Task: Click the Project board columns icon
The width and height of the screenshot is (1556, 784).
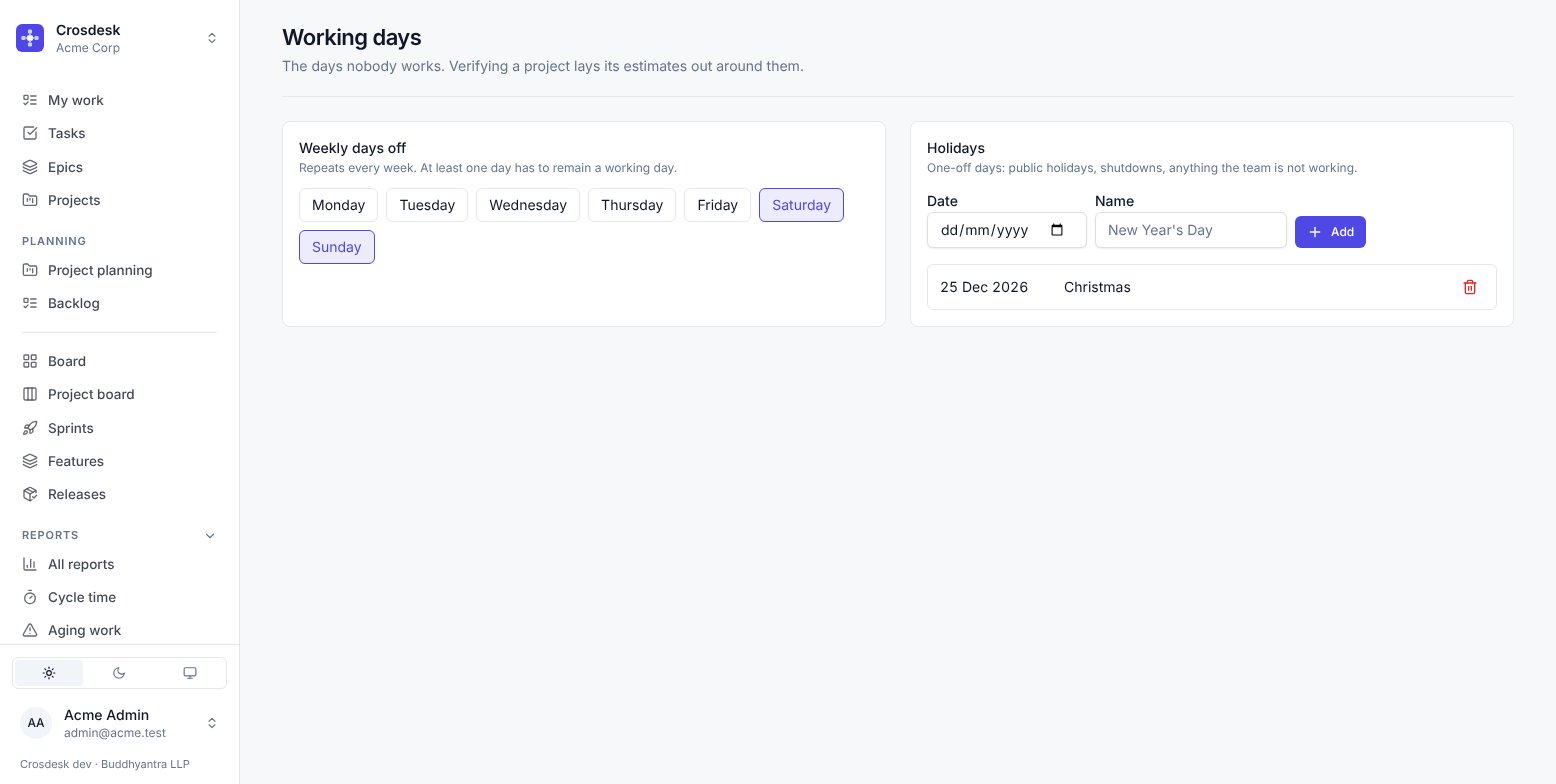Action: tap(30, 394)
